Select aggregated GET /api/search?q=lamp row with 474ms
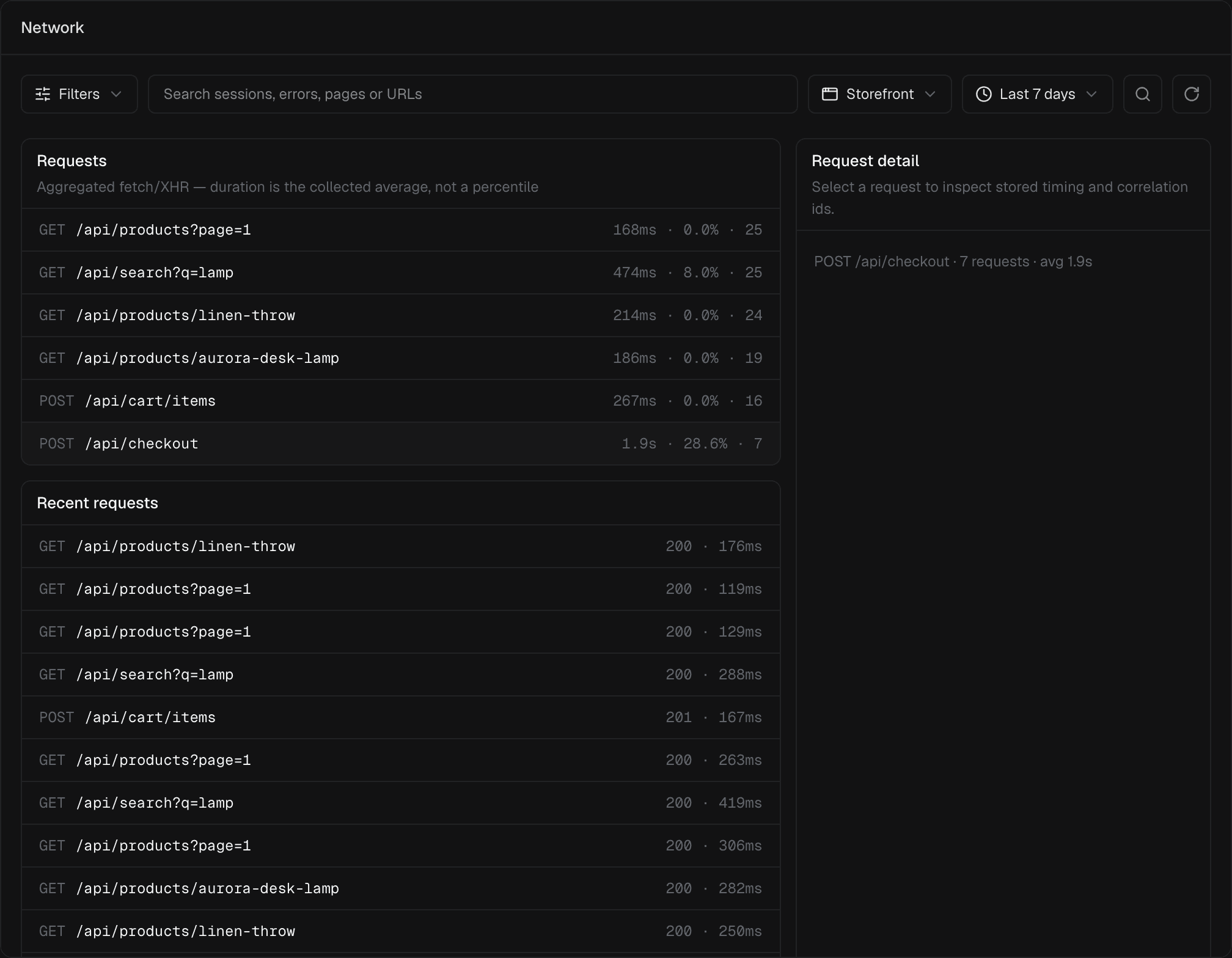The height and width of the screenshot is (958, 1232). (x=401, y=272)
